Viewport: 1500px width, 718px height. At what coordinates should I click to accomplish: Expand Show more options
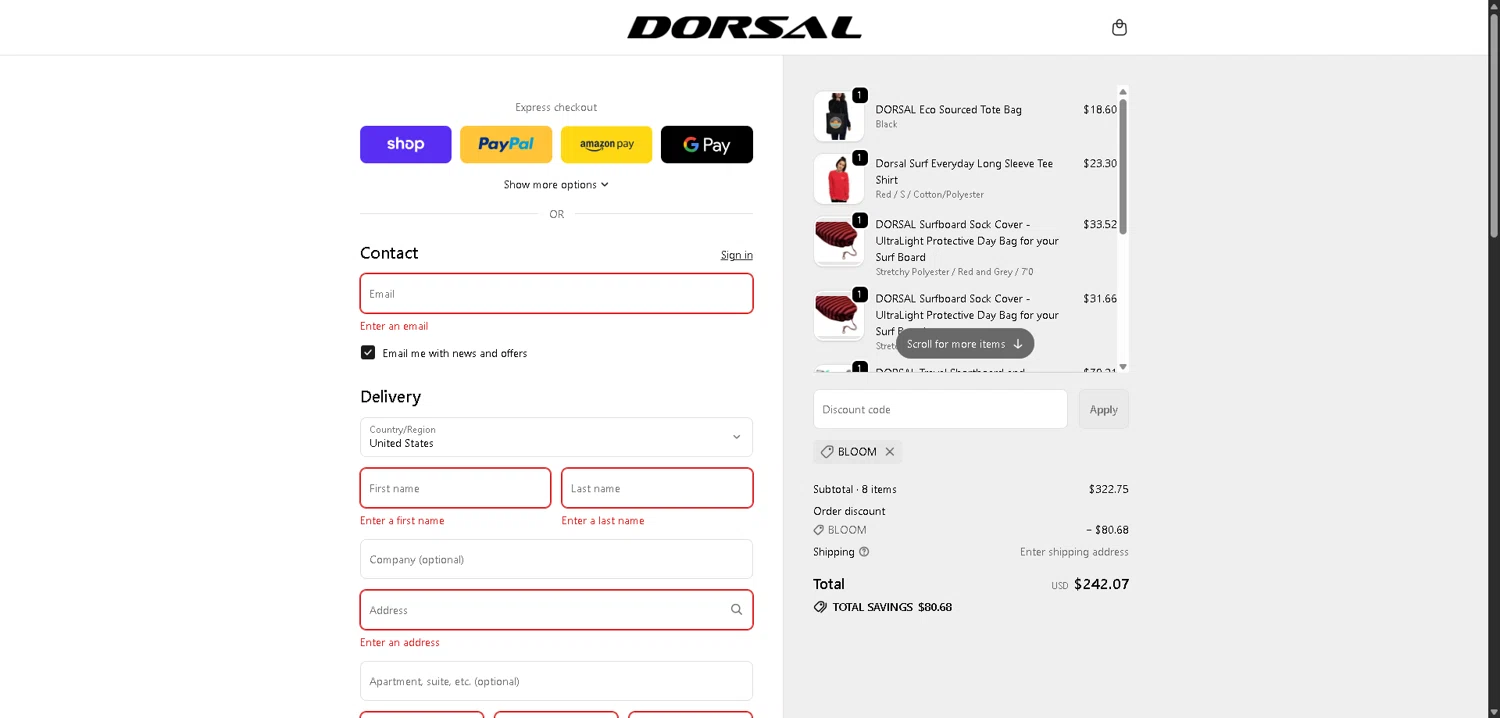[x=556, y=185]
